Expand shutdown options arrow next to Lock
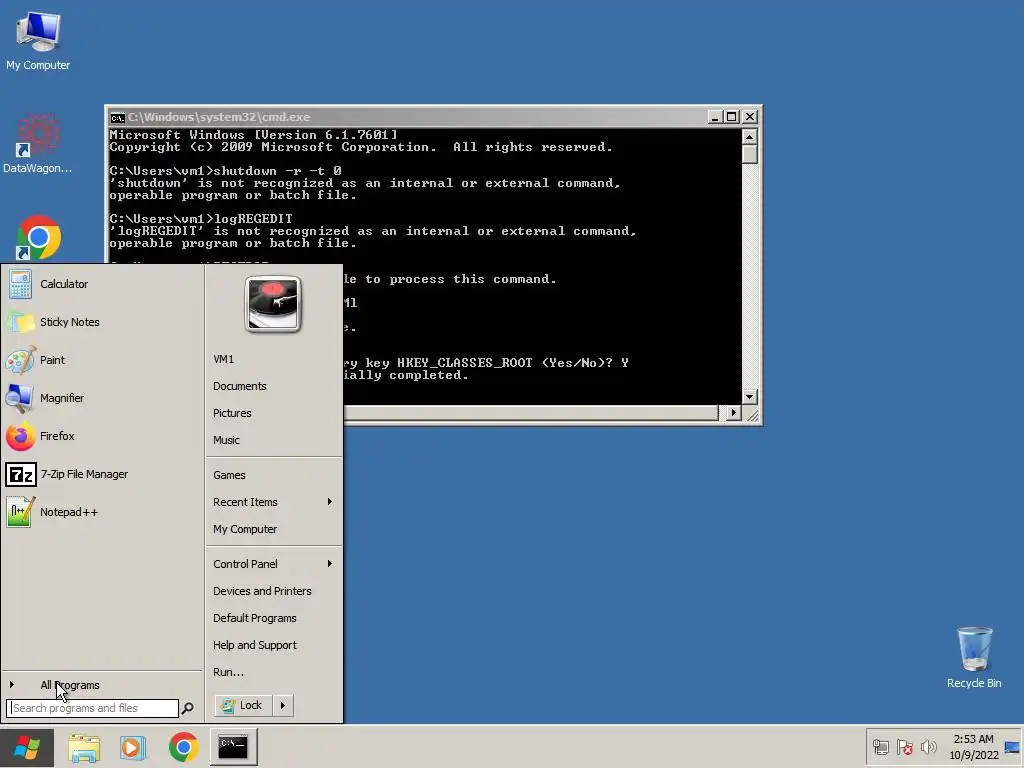The image size is (1024, 768). click(x=283, y=705)
